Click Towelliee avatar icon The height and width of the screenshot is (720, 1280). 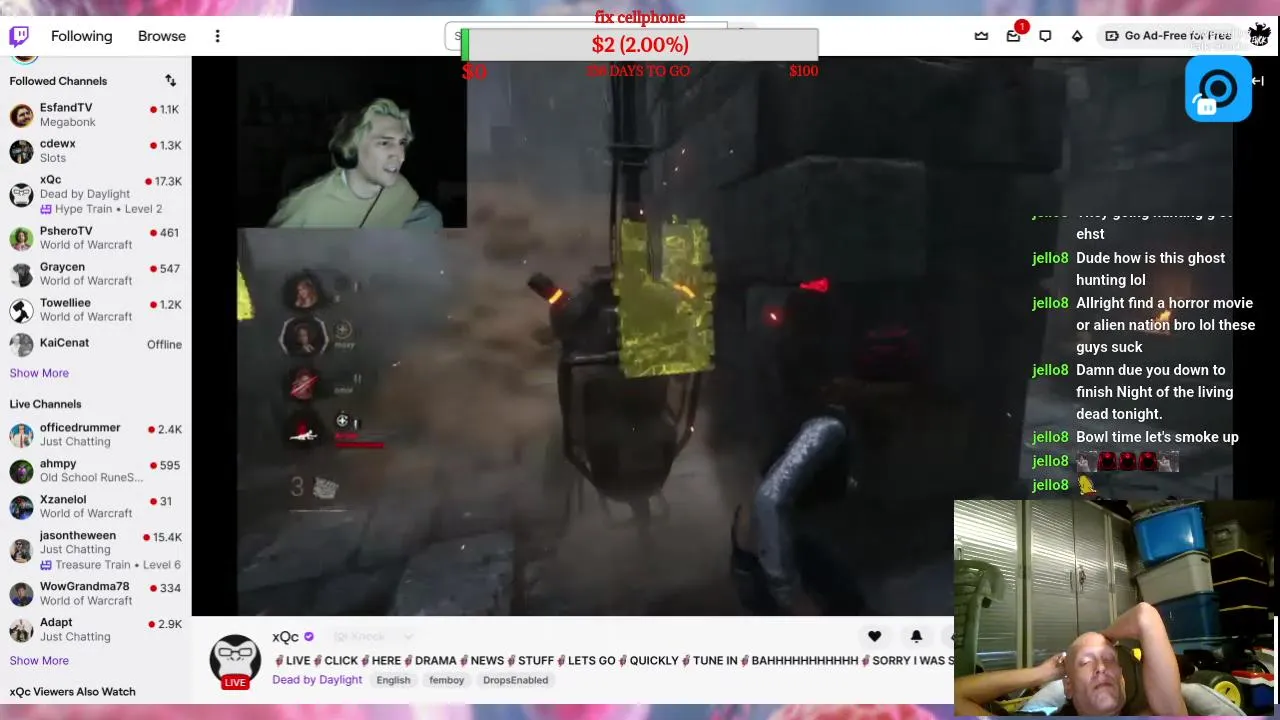point(21,310)
